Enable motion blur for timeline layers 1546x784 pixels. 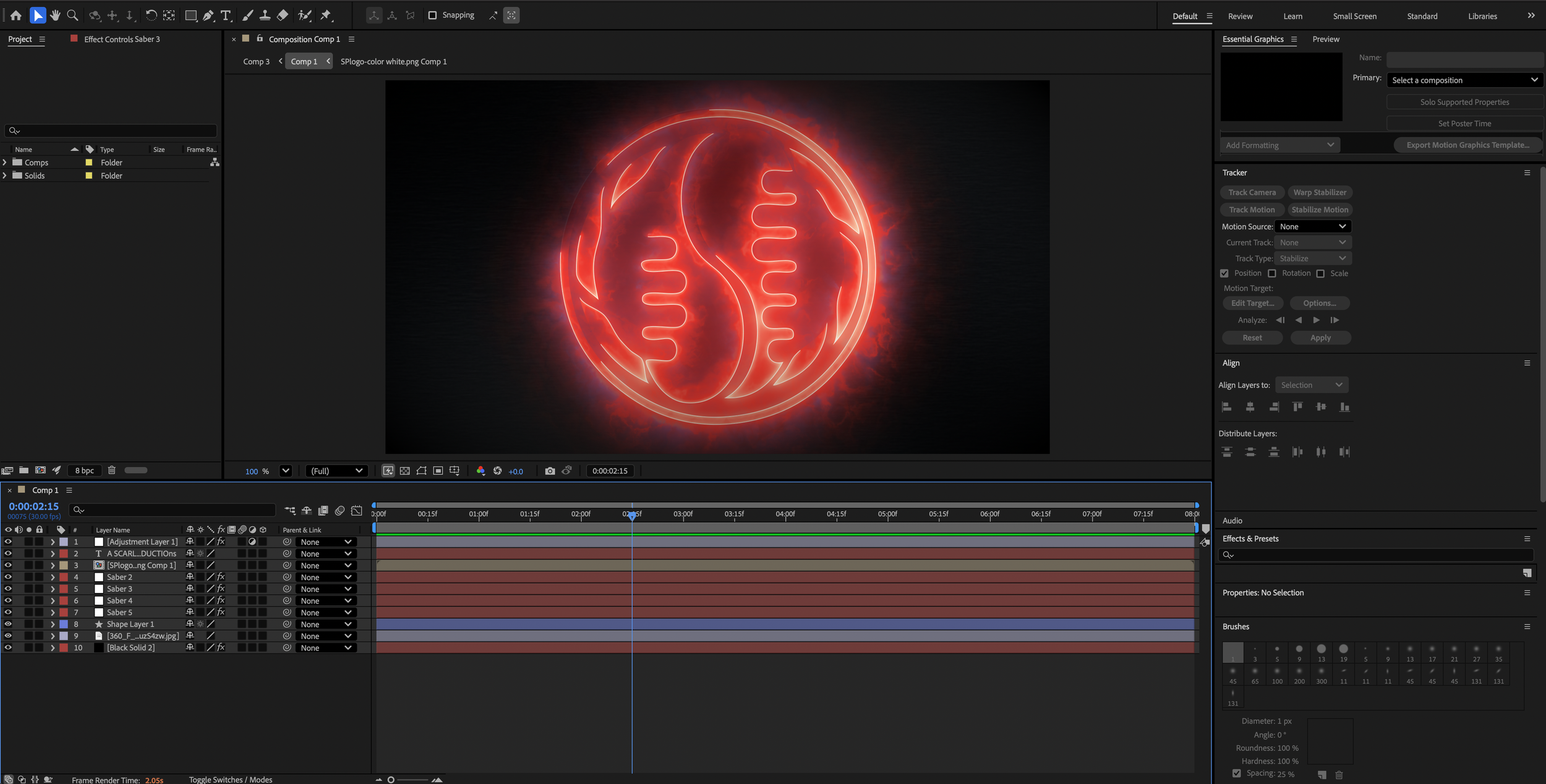pyautogui.click(x=340, y=511)
